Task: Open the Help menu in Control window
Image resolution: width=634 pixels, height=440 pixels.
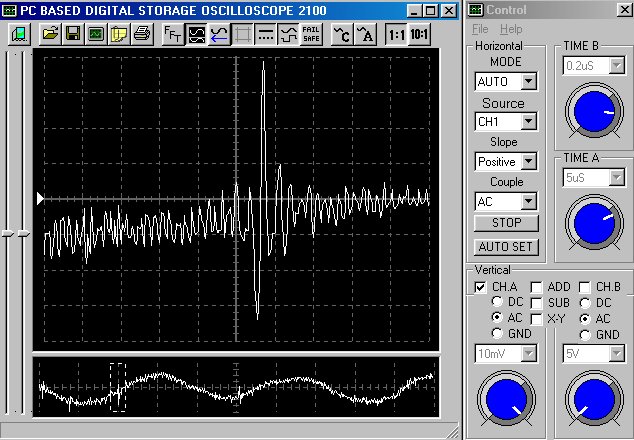Action: coord(510,29)
